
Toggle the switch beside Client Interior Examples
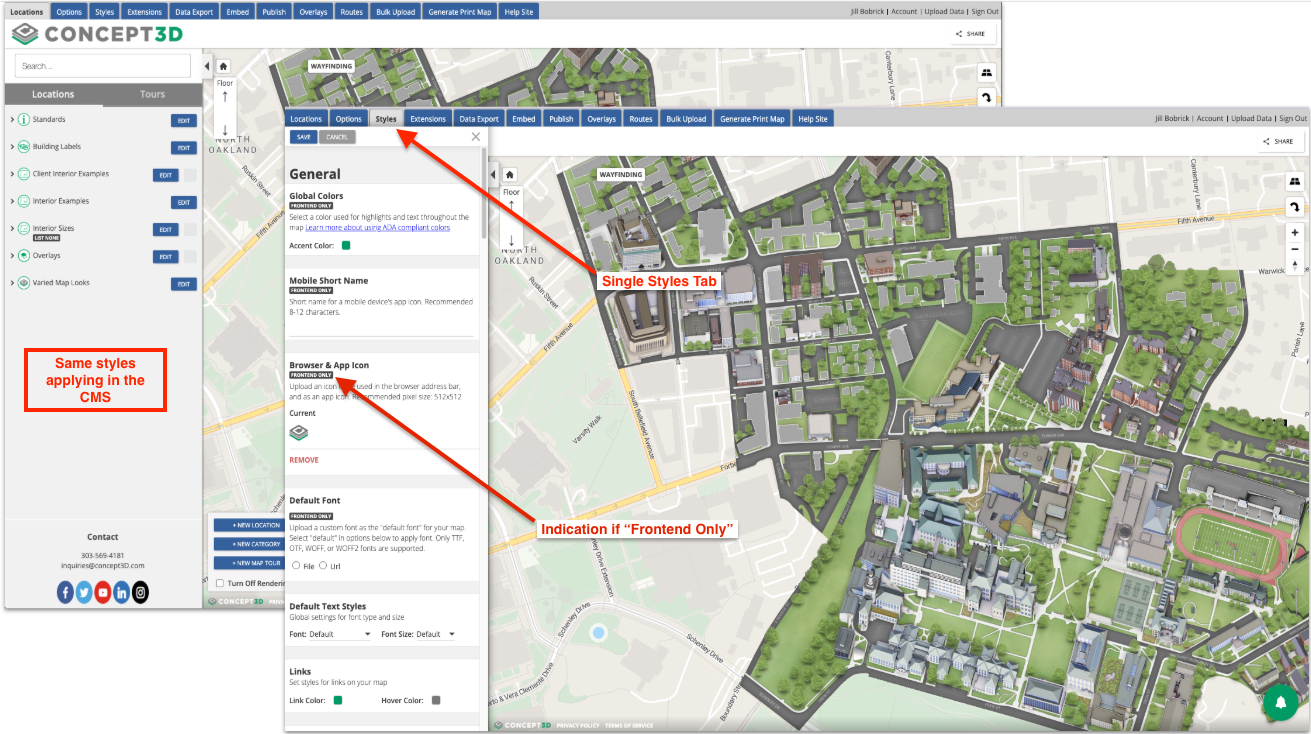190,175
